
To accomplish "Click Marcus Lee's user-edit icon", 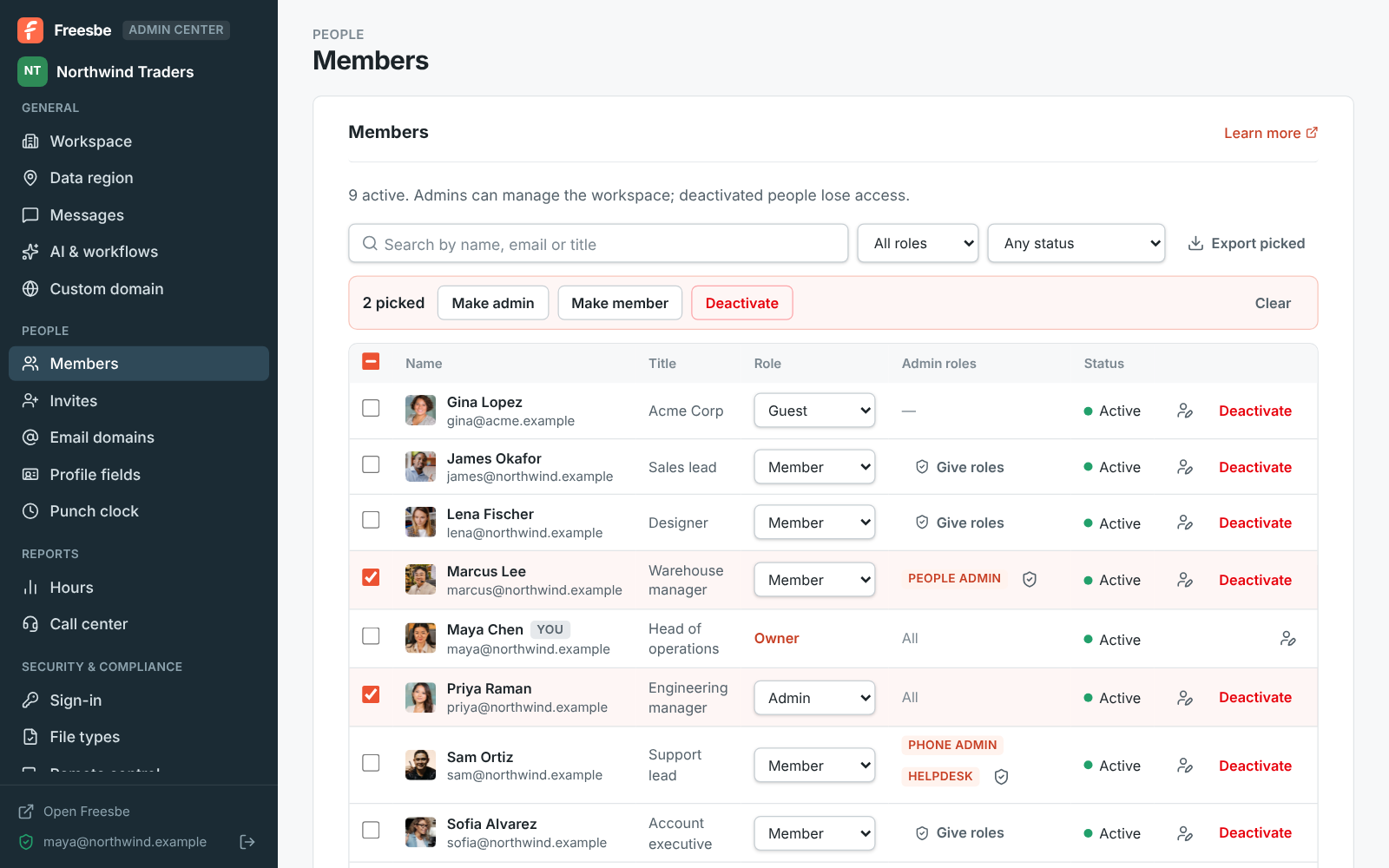I will coord(1185,580).
